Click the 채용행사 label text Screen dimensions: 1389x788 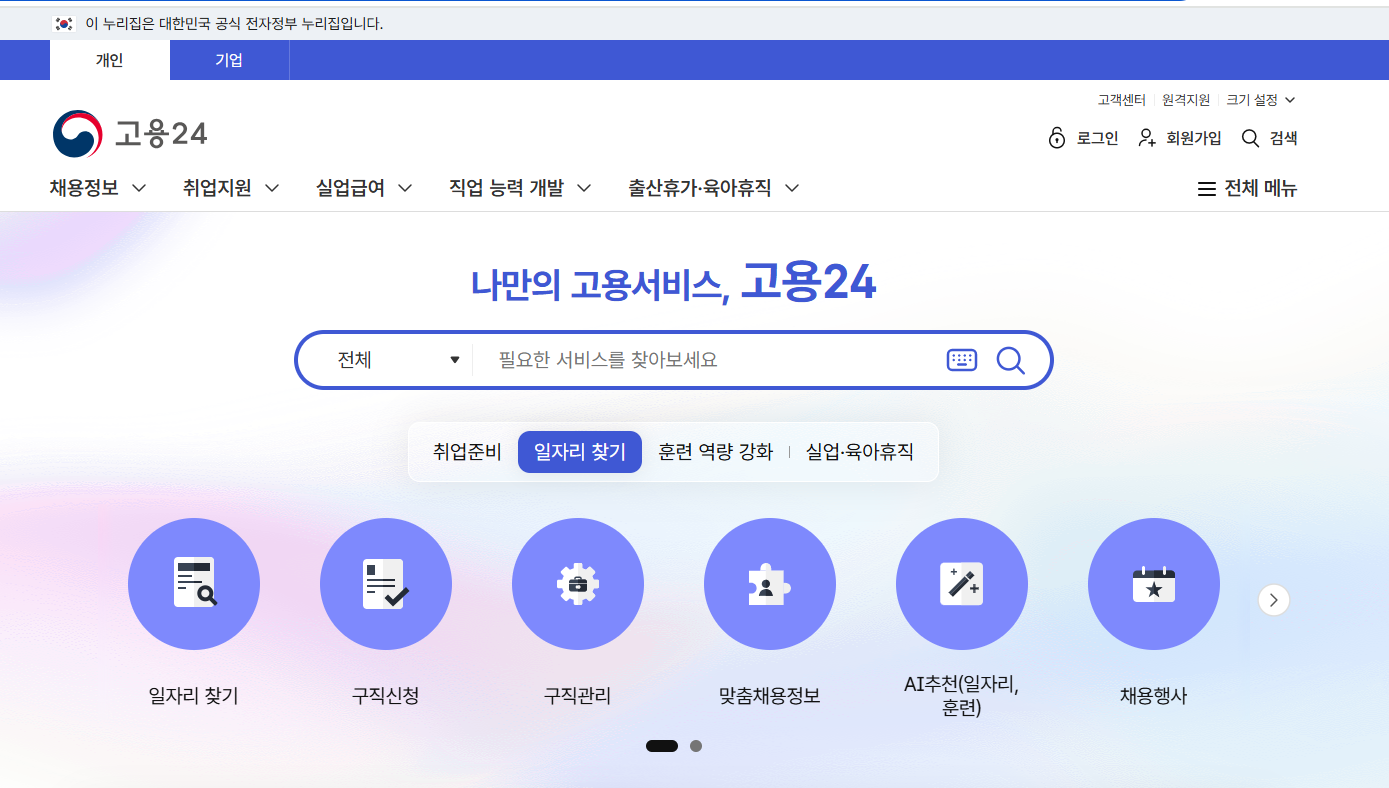click(1154, 696)
